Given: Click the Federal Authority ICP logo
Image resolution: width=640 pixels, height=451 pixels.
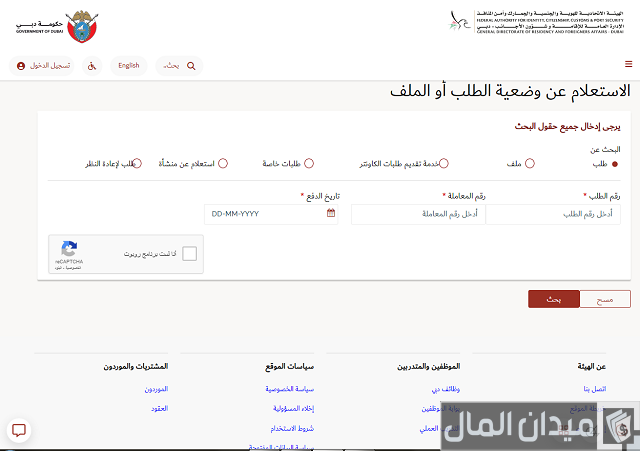Looking at the screenshot, I should 536,22.
